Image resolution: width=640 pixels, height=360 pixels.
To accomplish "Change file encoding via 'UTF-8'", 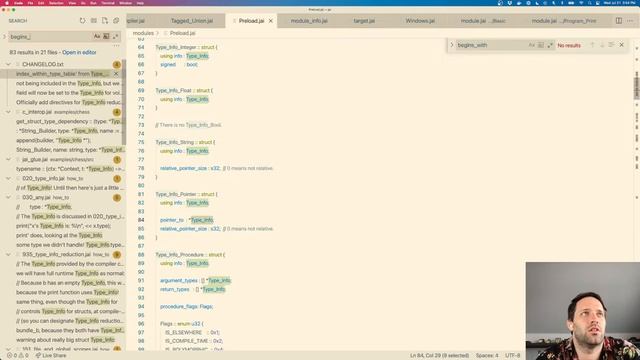I will (x=513, y=356).
